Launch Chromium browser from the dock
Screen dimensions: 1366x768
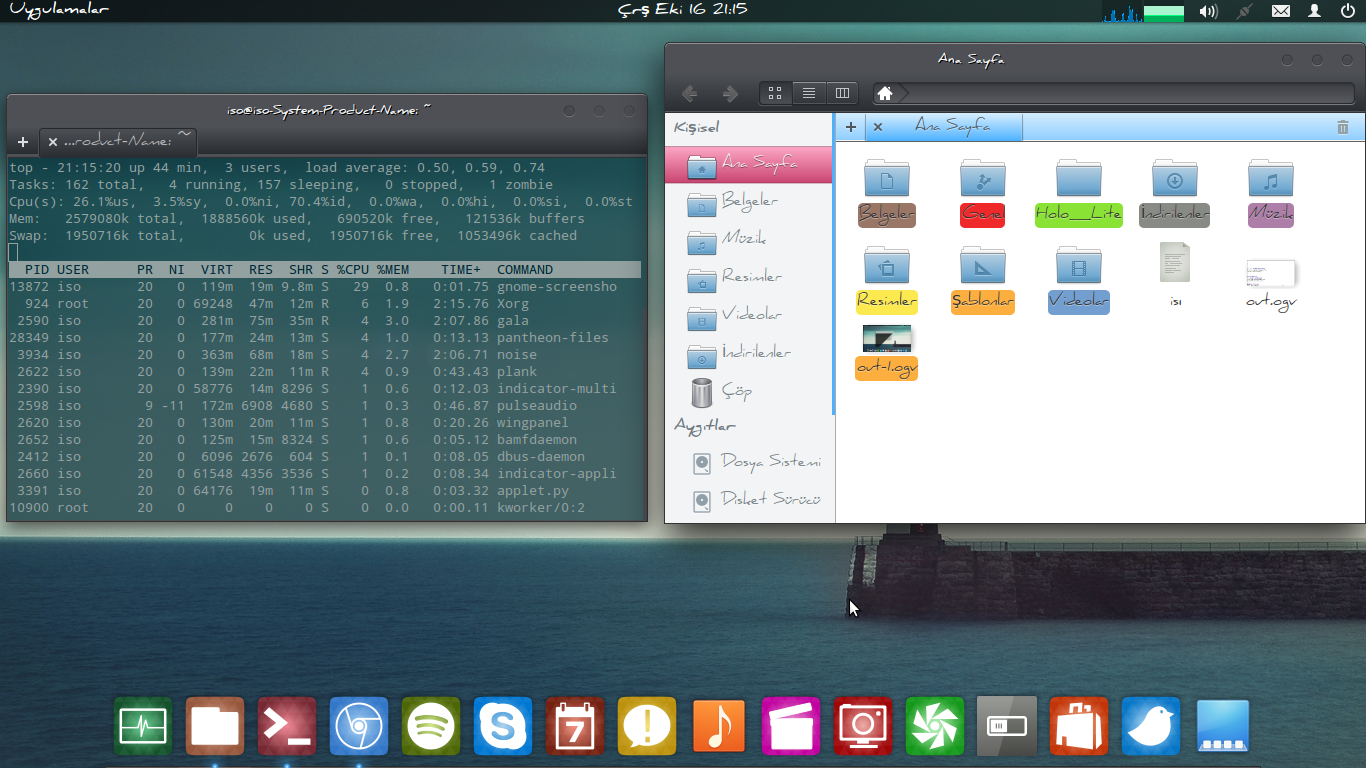click(359, 726)
